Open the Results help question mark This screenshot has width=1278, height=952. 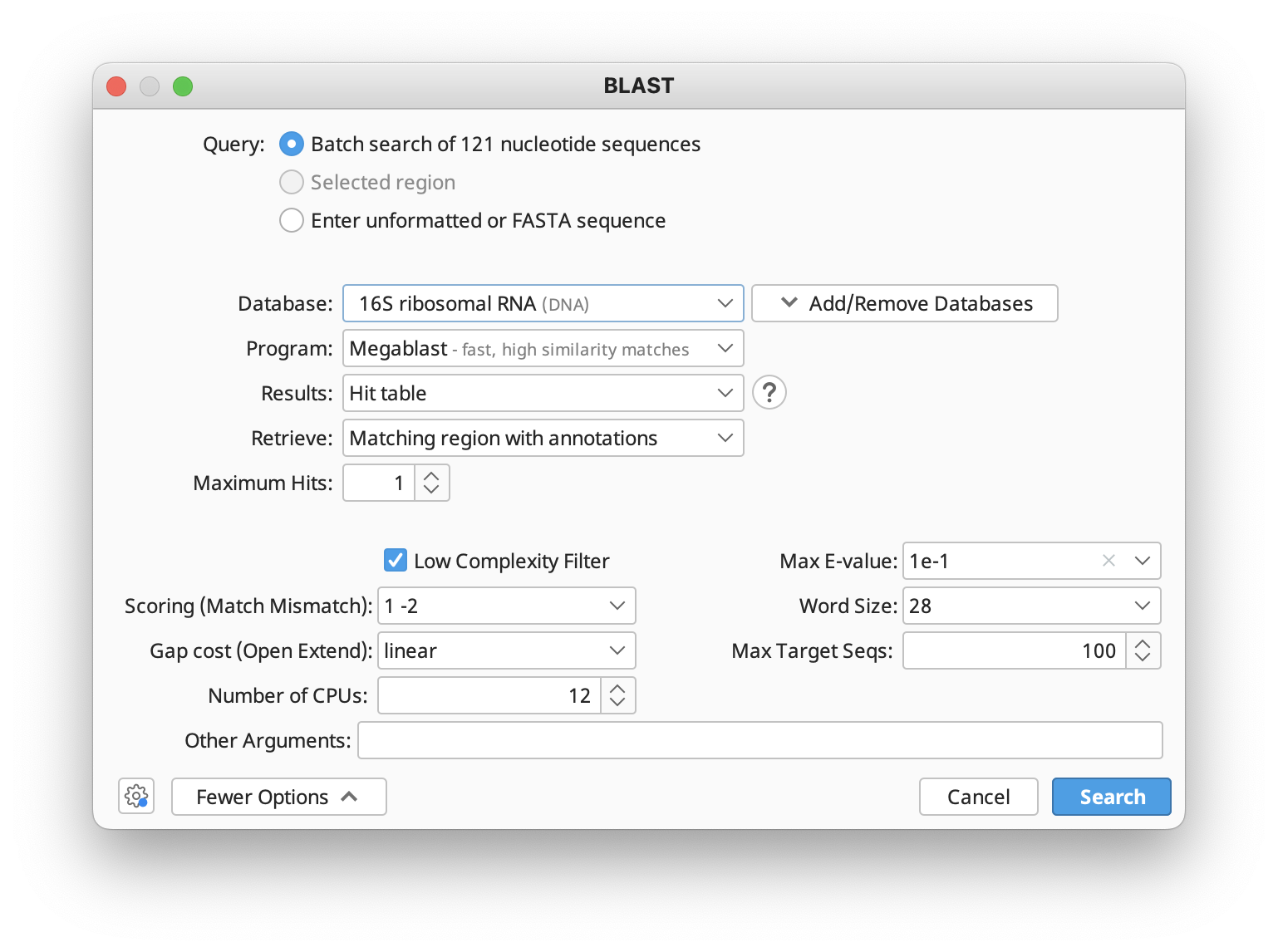[769, 392]
